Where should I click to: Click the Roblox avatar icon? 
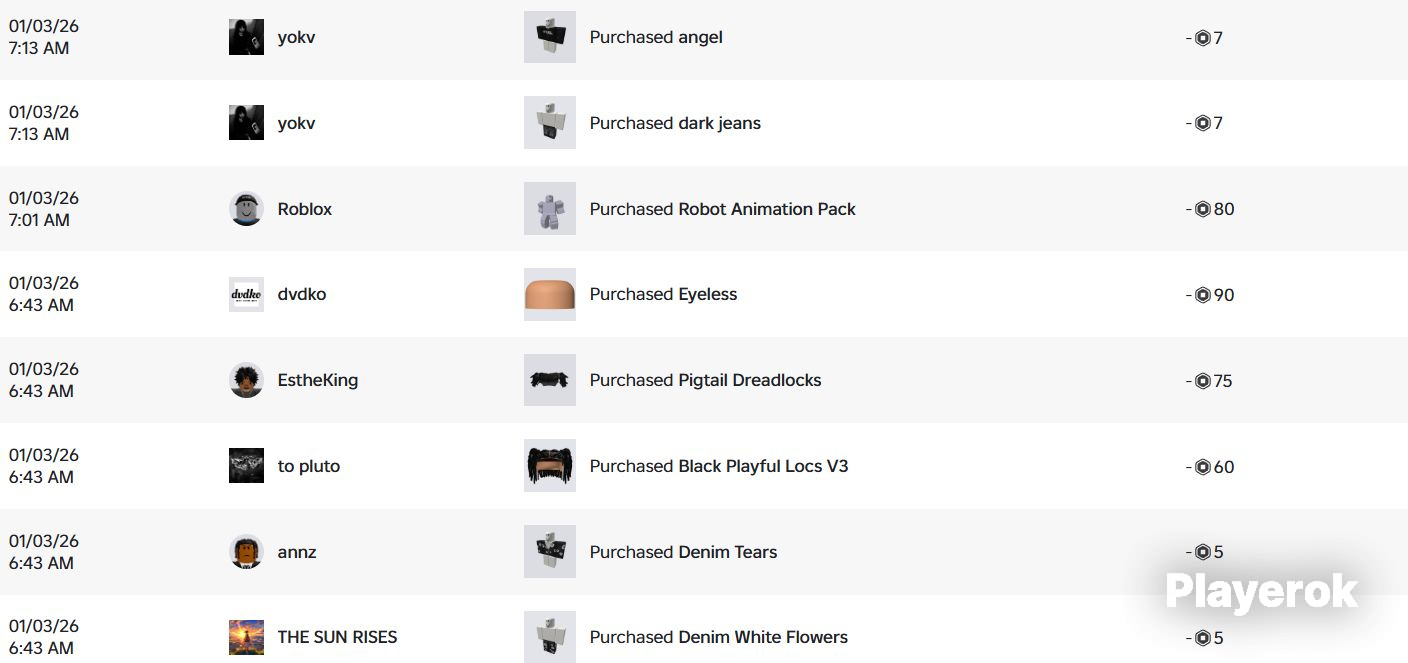click(246, 209)
